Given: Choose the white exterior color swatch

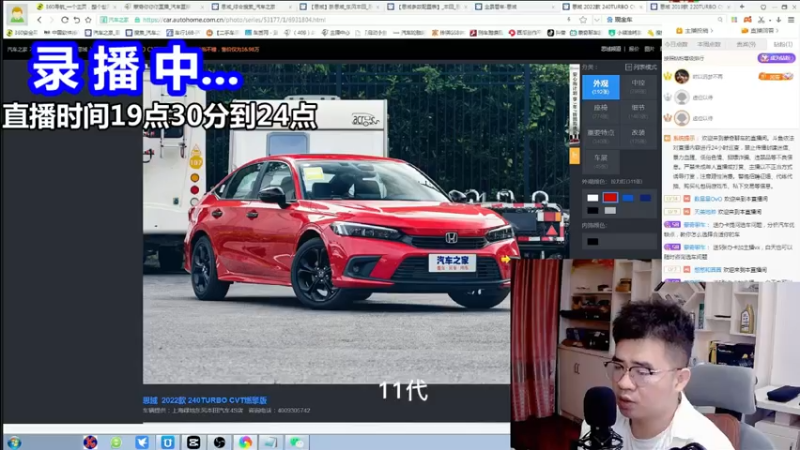Looking at the screenshot, I should (x=592, y=198).
